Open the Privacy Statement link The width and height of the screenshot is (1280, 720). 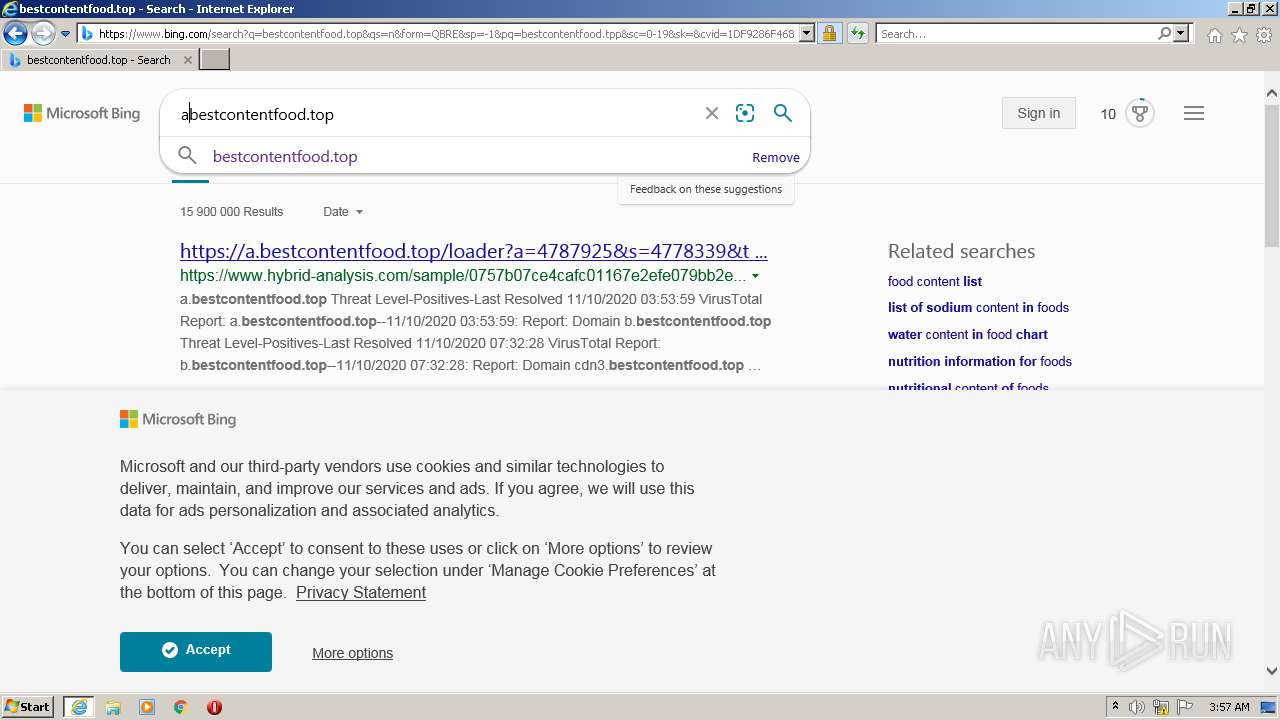(361, 593)
